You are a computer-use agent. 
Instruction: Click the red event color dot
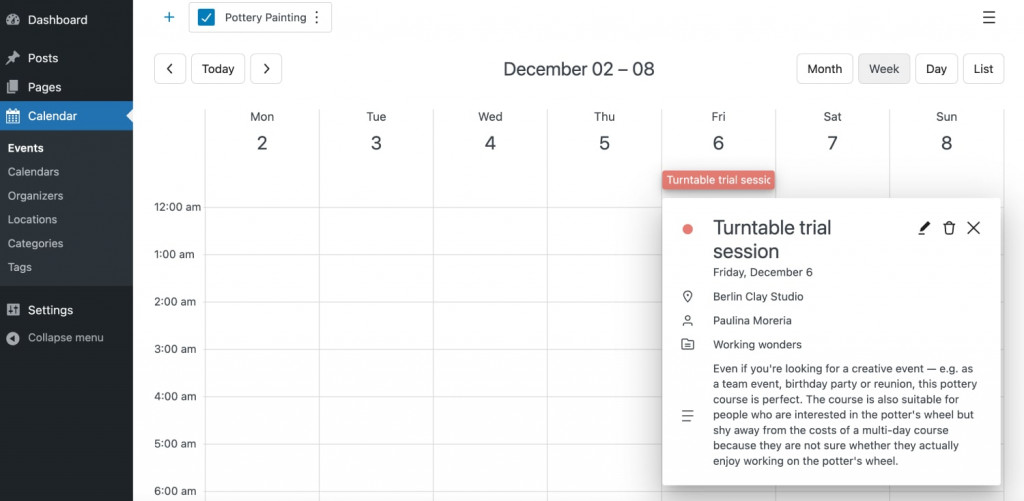pos(687,229)
